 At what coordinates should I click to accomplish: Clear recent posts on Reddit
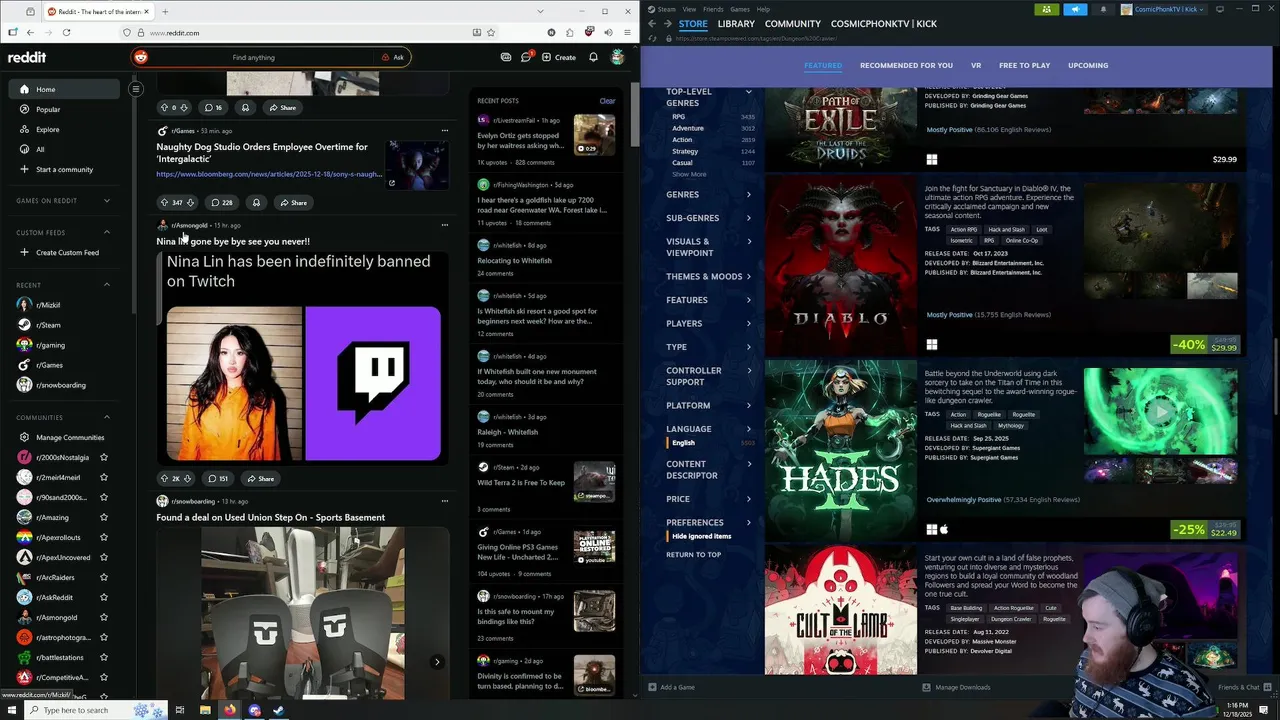[607, 100]
